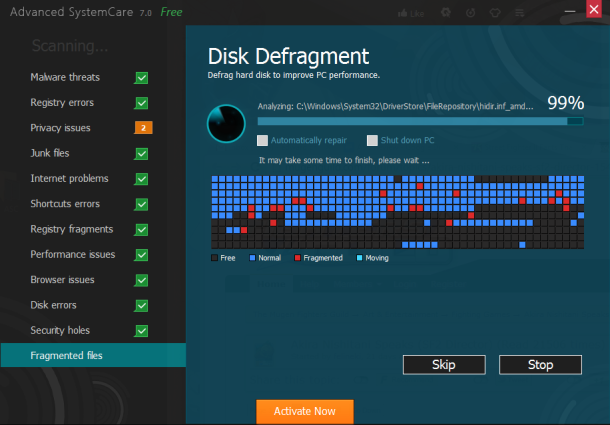The width and height of the screenshot is (610, 425).
Task: Click the Moving cyan legend swatch
Action: click(x=359, y=258)
